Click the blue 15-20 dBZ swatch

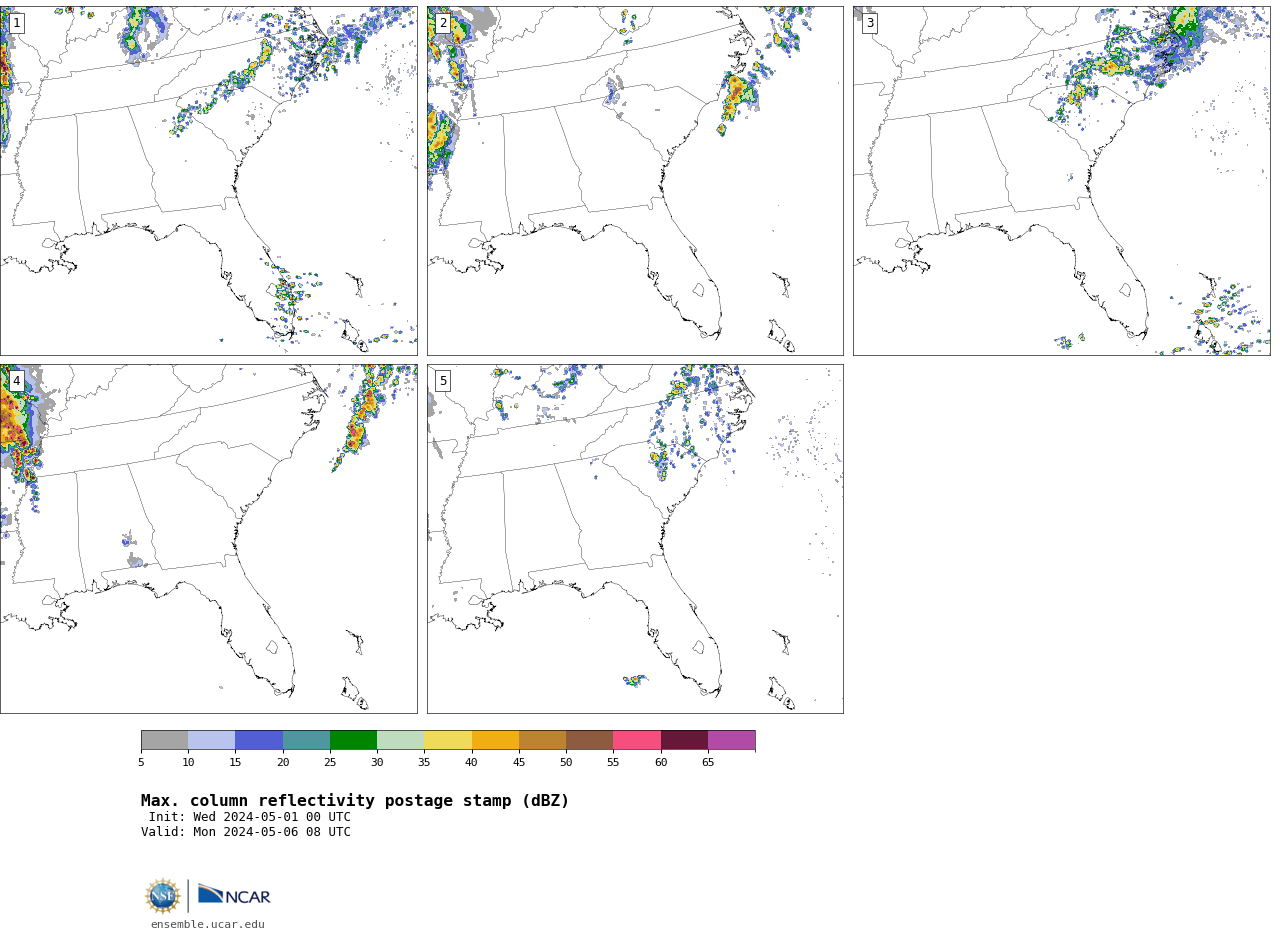(x=259, y=740)
